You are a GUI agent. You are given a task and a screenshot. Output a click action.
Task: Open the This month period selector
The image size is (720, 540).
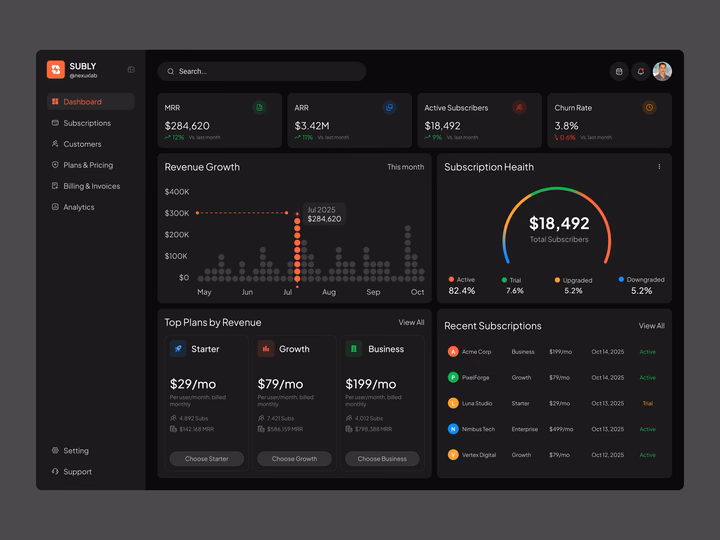click(x=405, y=167)
